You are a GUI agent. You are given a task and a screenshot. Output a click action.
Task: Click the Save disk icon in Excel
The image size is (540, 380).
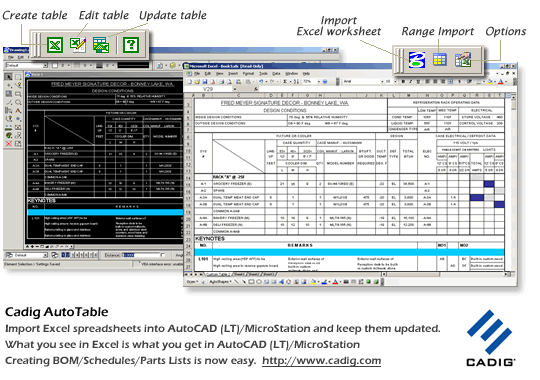point(205,82)
